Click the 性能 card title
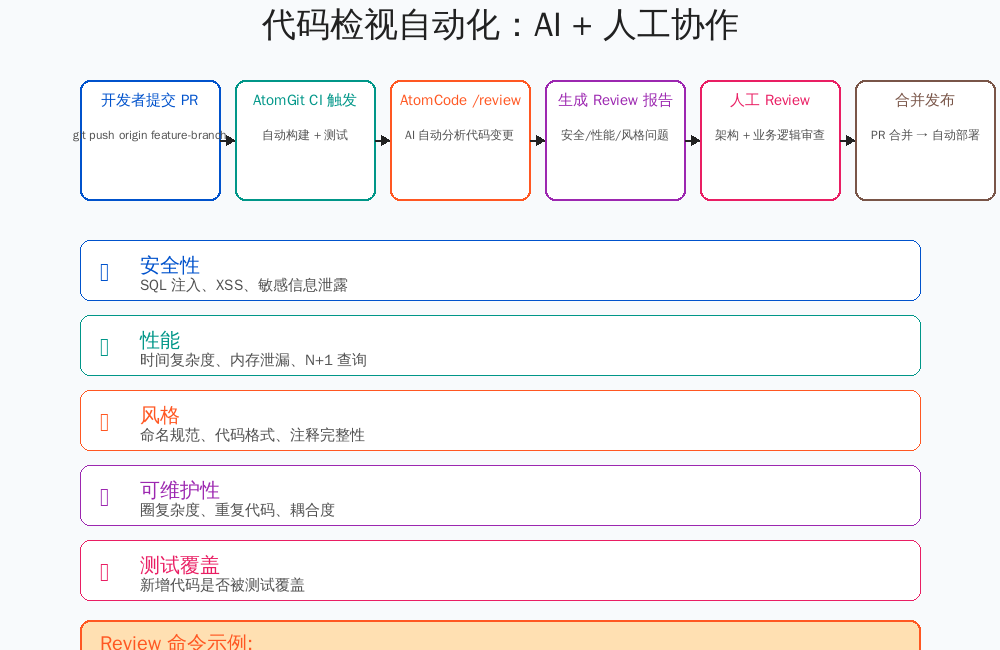The image size is (1000, 650). coord(160,340)
